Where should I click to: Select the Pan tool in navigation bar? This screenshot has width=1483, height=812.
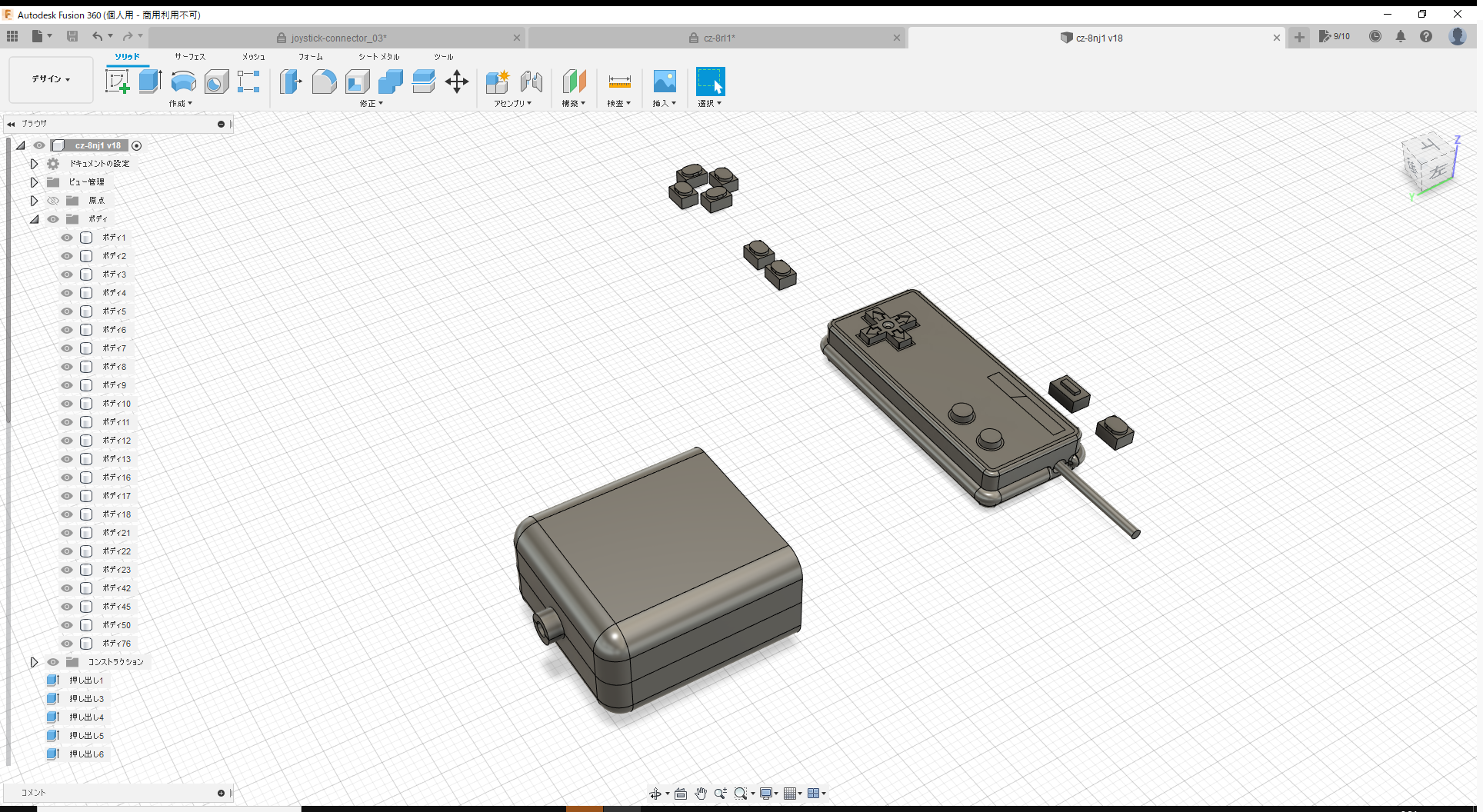[x=701, y=793]
